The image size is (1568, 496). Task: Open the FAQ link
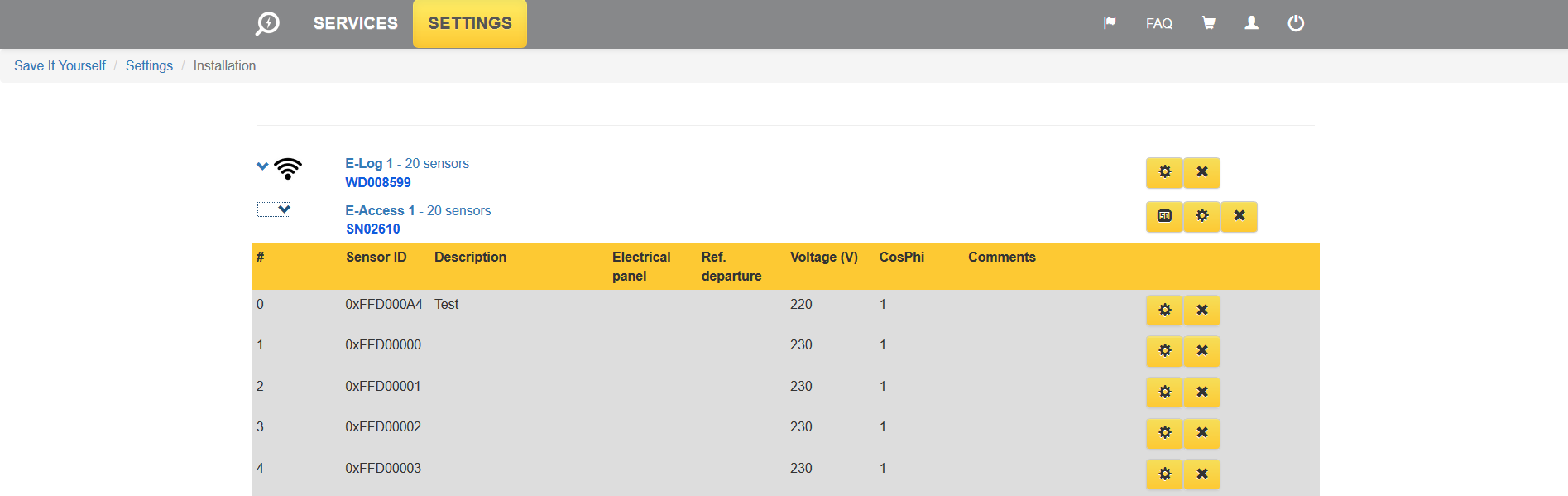(1158, 23)
